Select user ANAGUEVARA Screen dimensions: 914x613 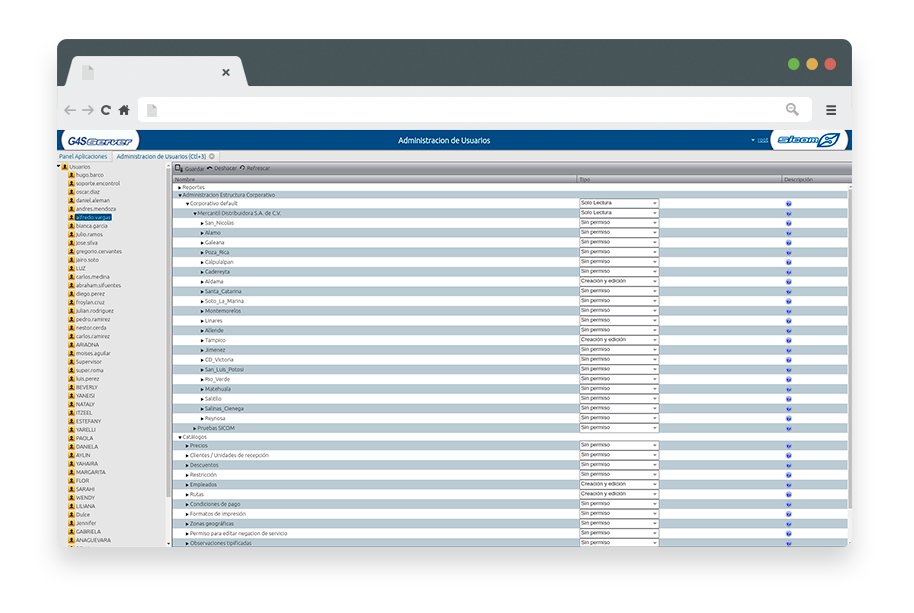coord(93,540)
